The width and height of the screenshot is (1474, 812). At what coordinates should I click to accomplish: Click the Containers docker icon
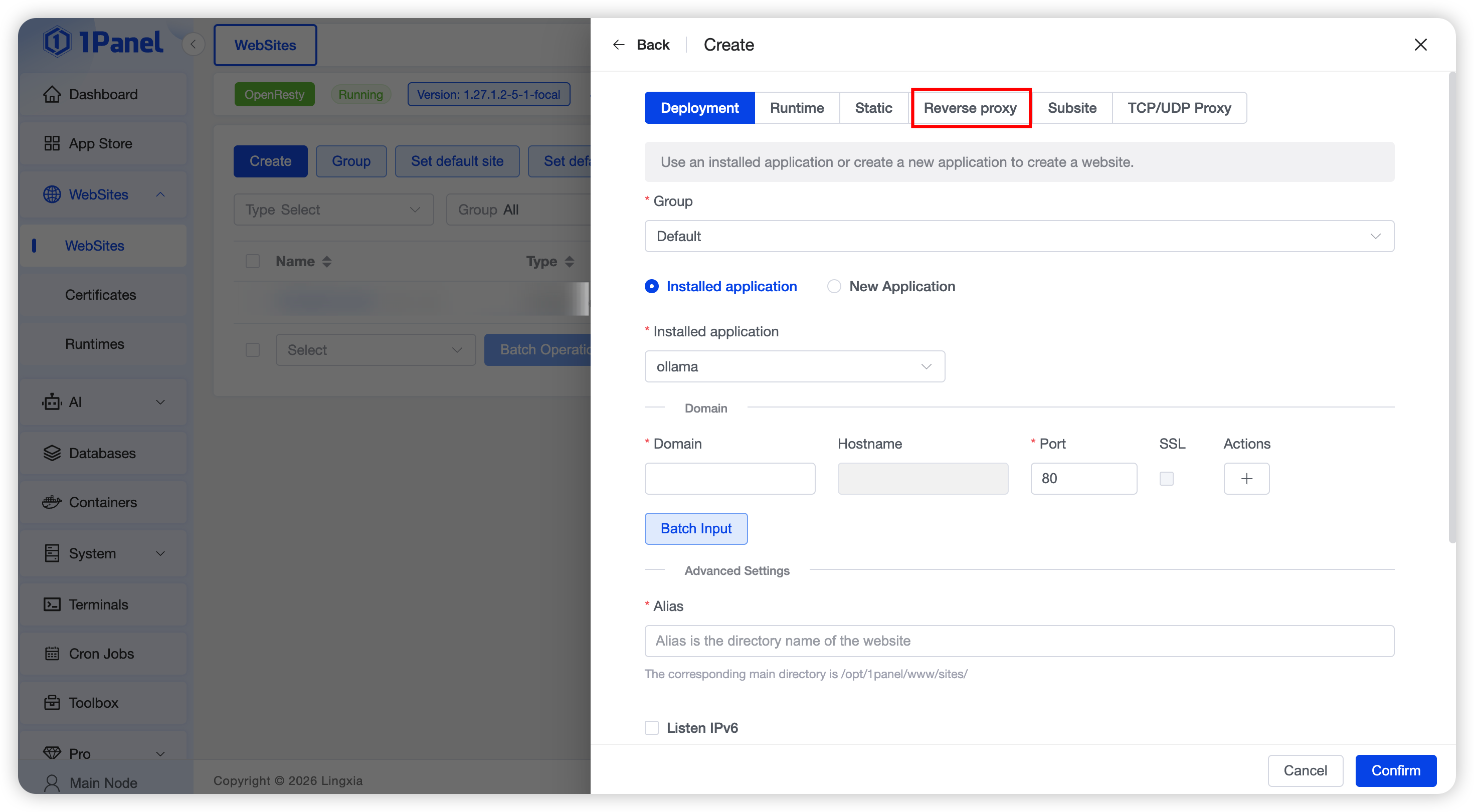tap(52, 502)
